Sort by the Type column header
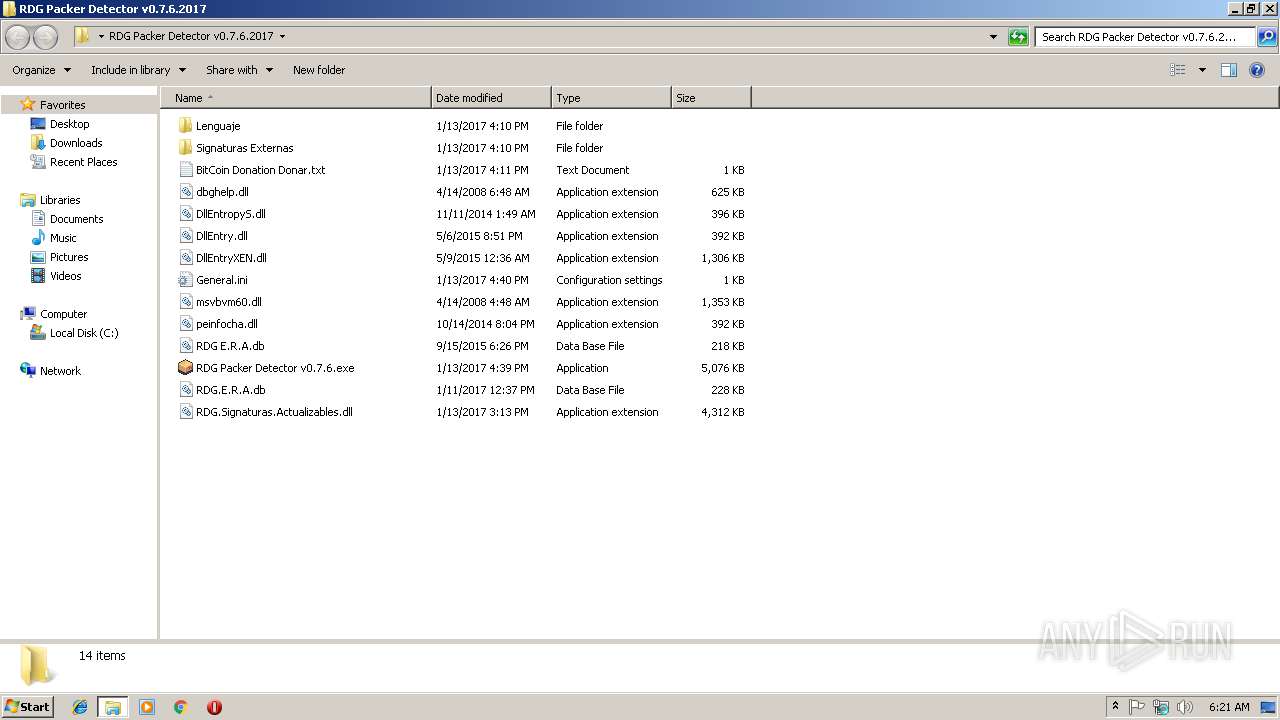 [x=611, y=98]
